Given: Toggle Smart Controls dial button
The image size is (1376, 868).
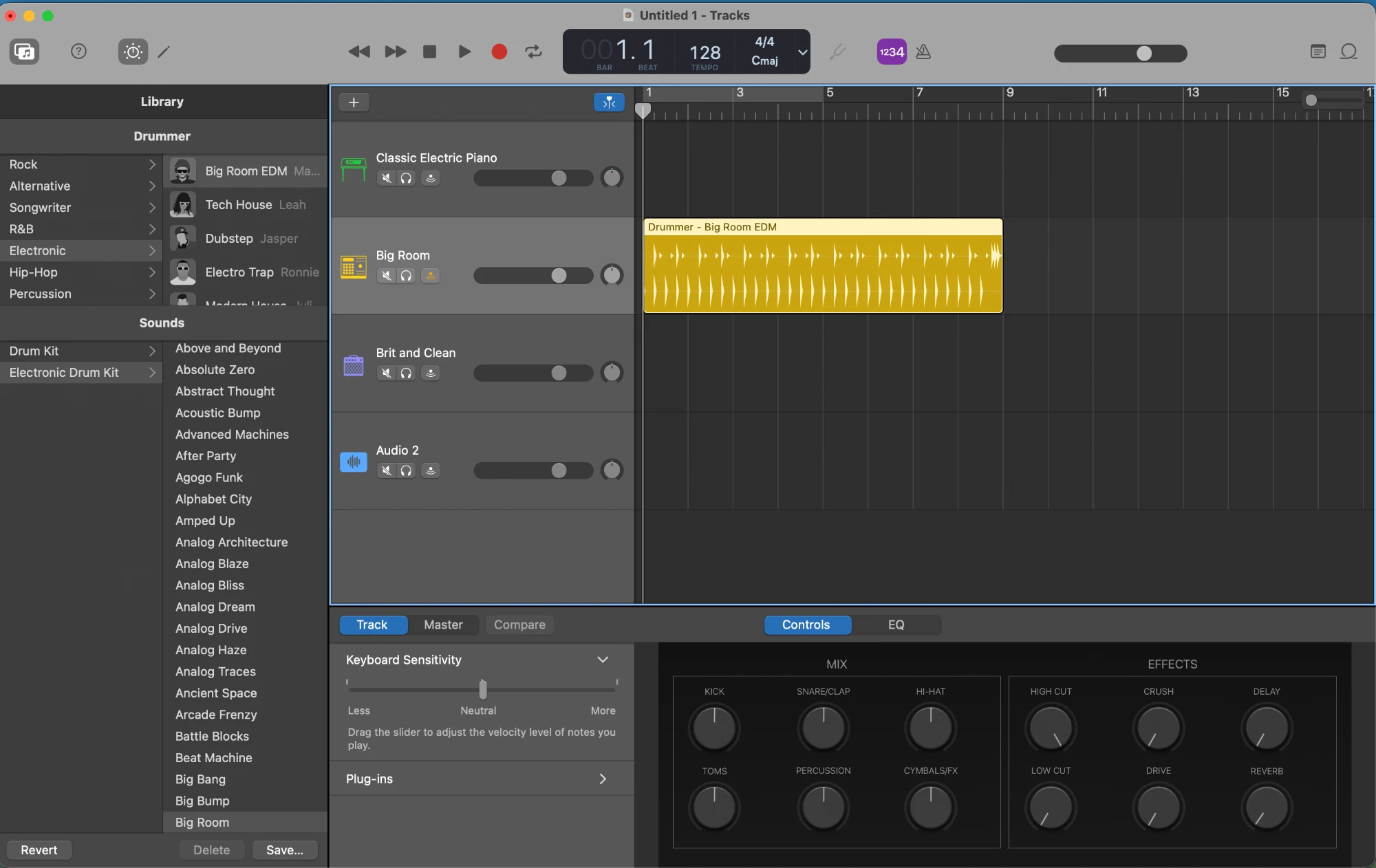Looking at the screenshot, I should (x=133, y=52).
